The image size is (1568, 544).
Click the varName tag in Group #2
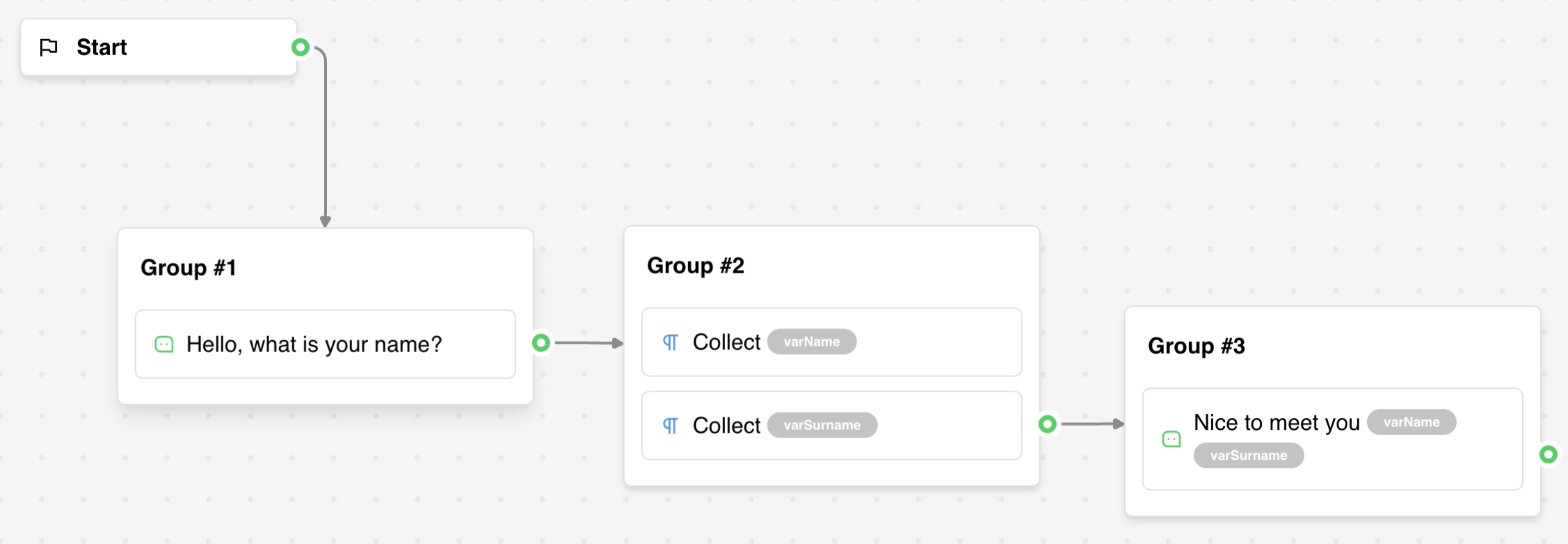(812, 342)
